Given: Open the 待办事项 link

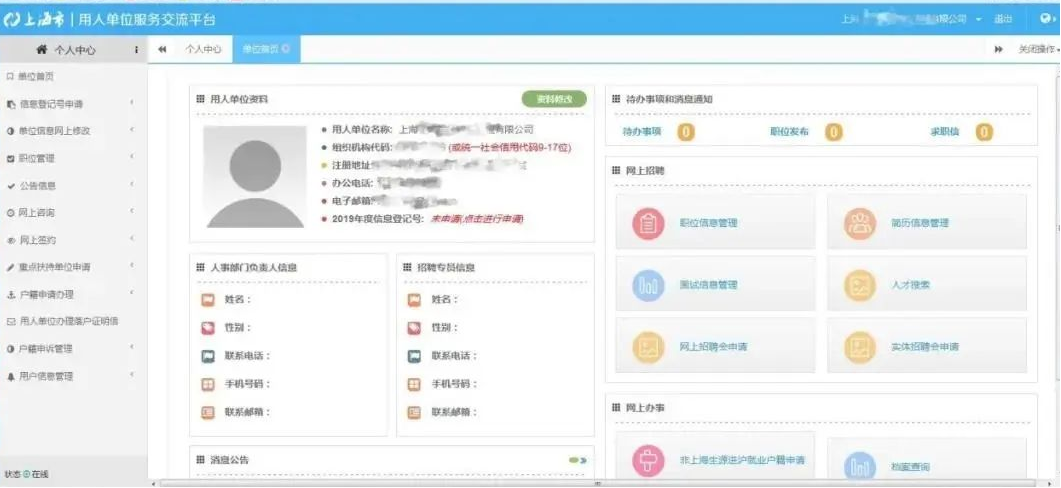Looking at the screenshot, I should pos(641,132).
